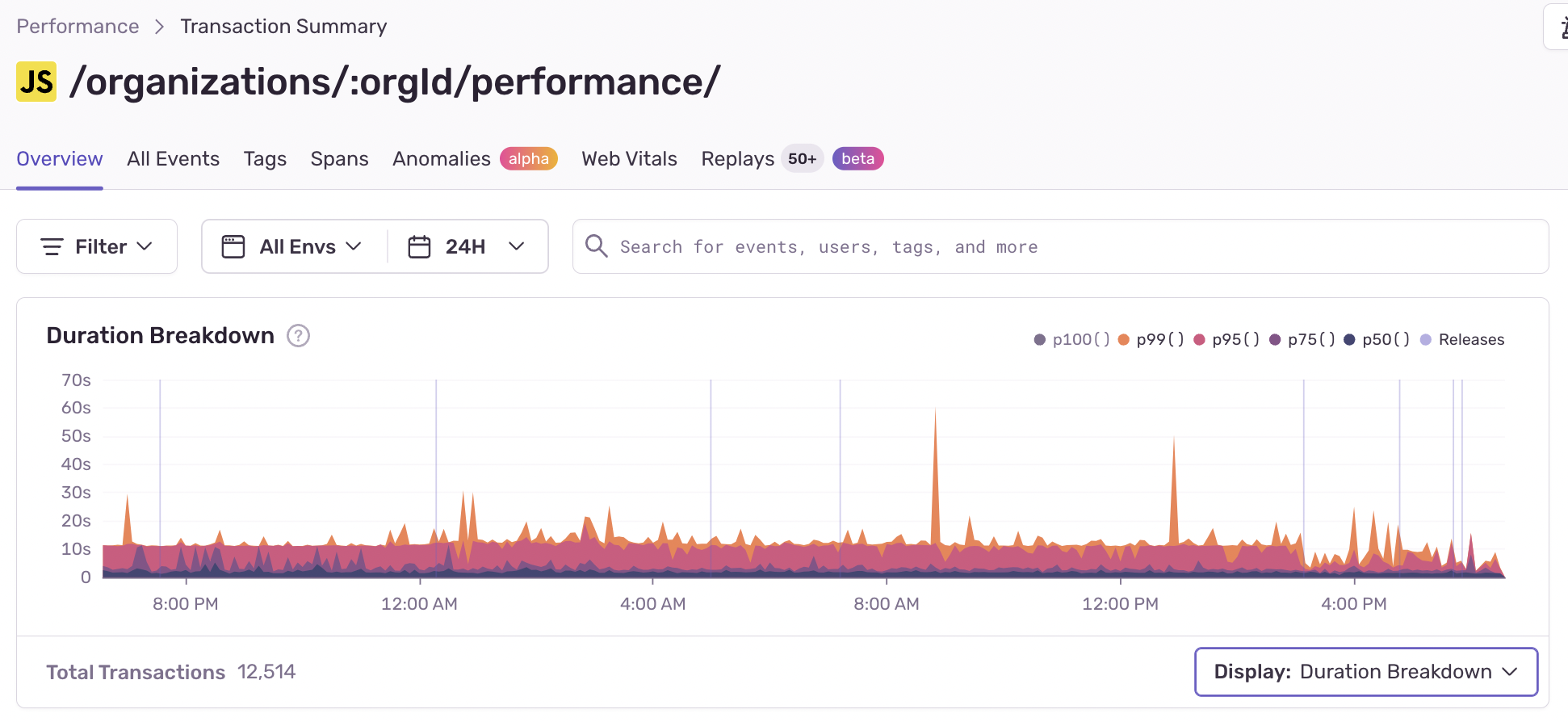The width and height of the screenshot is (1568, 722).
Task: Click the beta badge next to Replays
Action: click(857, 159)
